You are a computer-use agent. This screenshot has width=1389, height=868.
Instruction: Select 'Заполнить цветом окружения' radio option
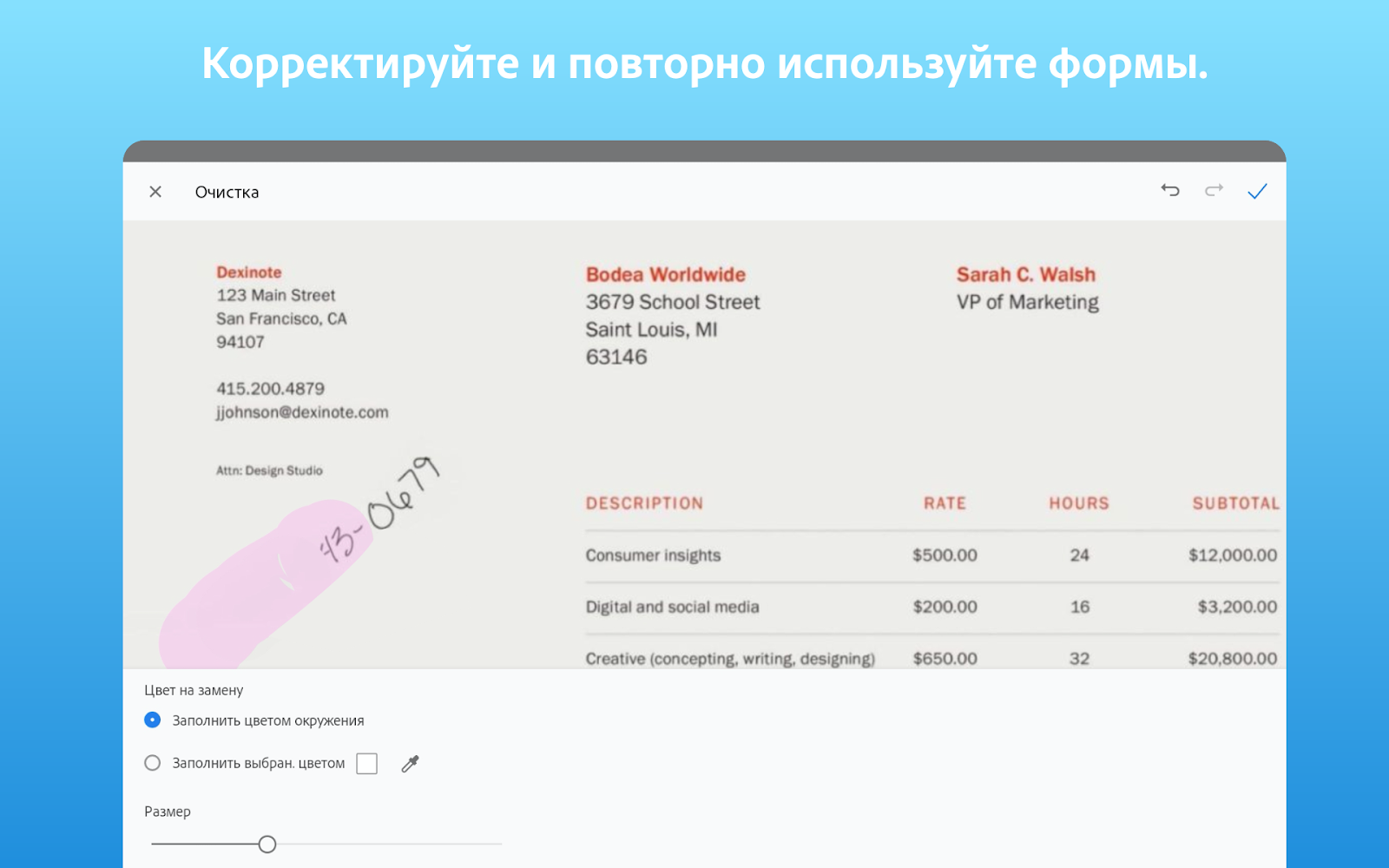[152, 720]
